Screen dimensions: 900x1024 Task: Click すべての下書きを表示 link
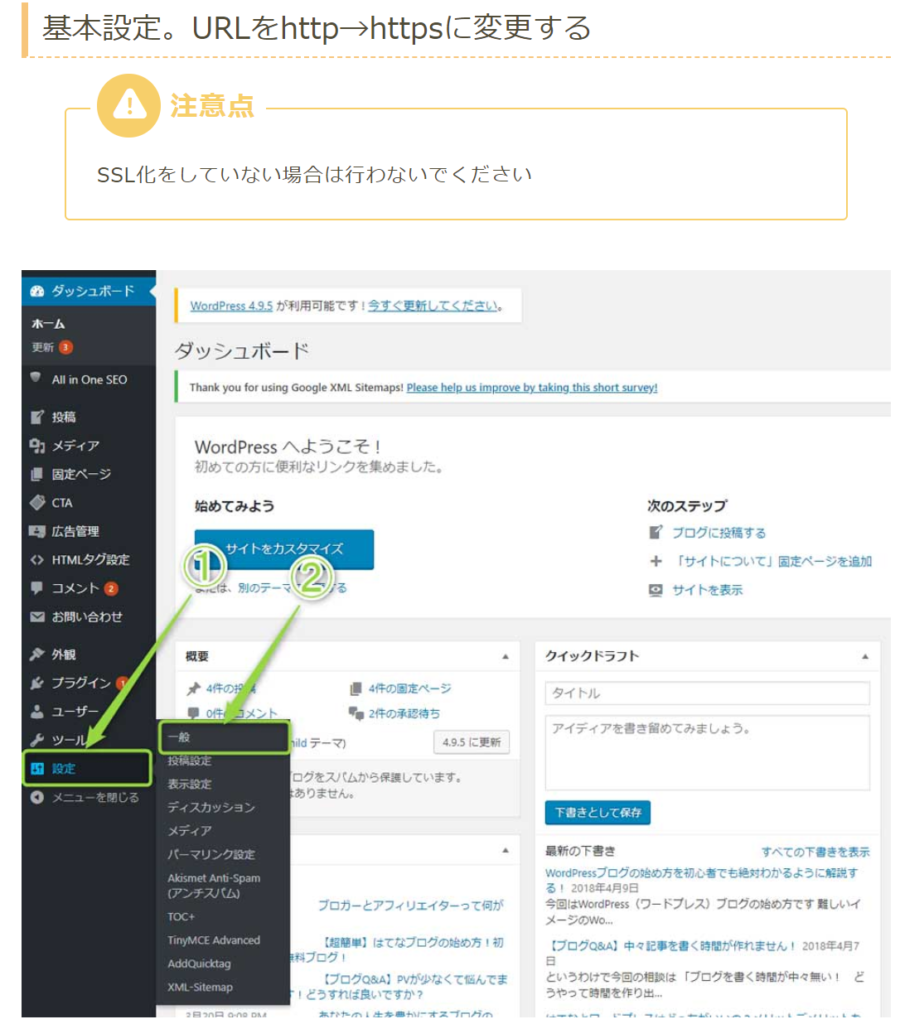[x=816, y=852]
